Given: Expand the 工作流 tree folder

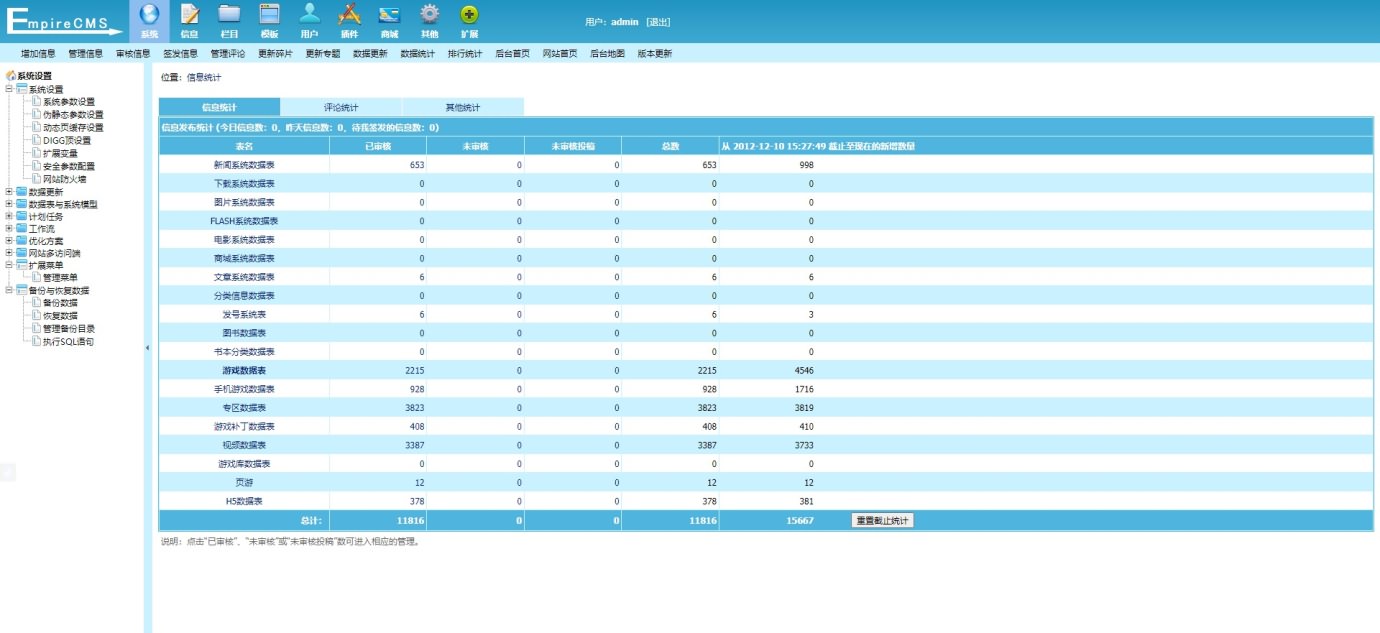Looking at the screenshot, I should (x=9, y=228).
